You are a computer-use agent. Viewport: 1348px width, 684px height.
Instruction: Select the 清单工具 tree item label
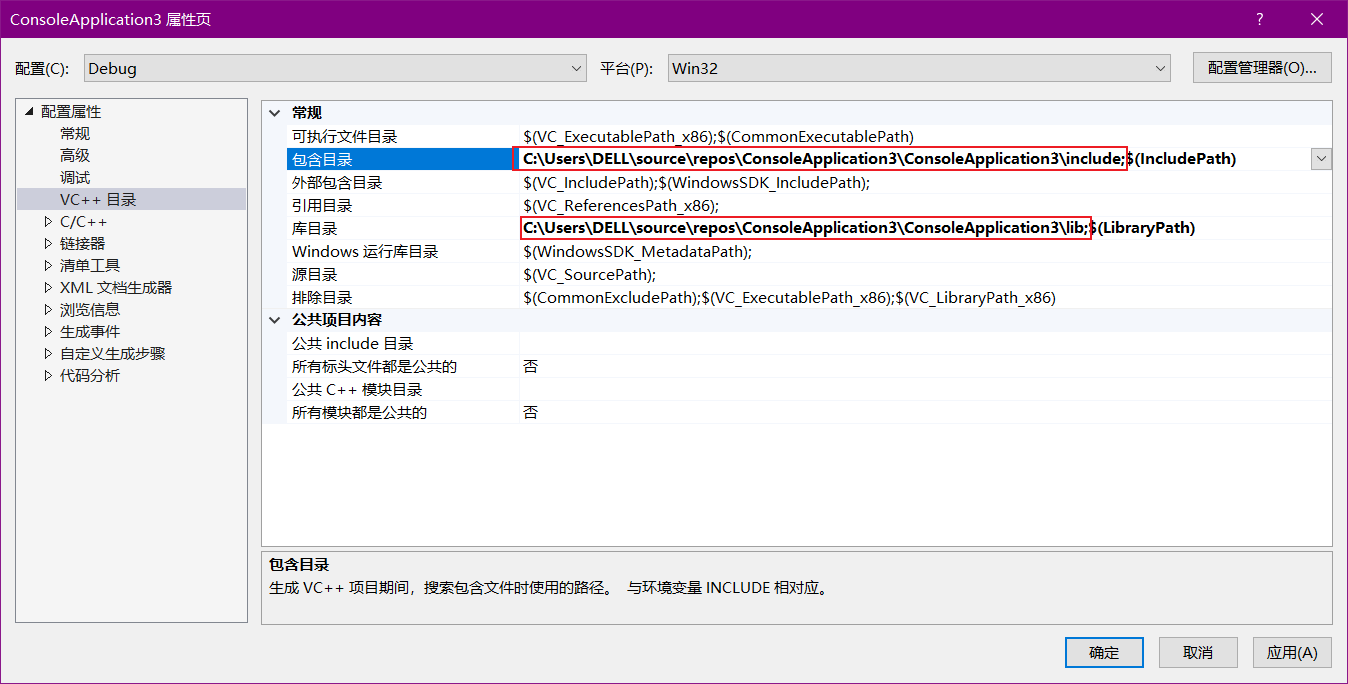pyautogui.click(x=90, y=265)
